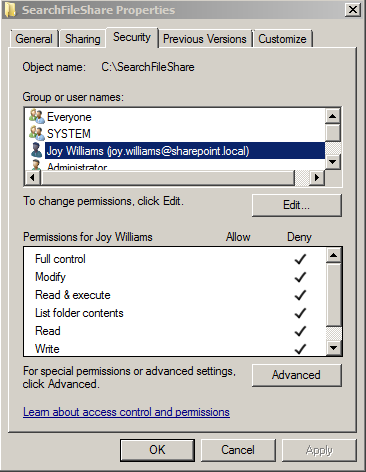
Task: Click the Write deny checkmark
Action: click(x=300, y=349)
